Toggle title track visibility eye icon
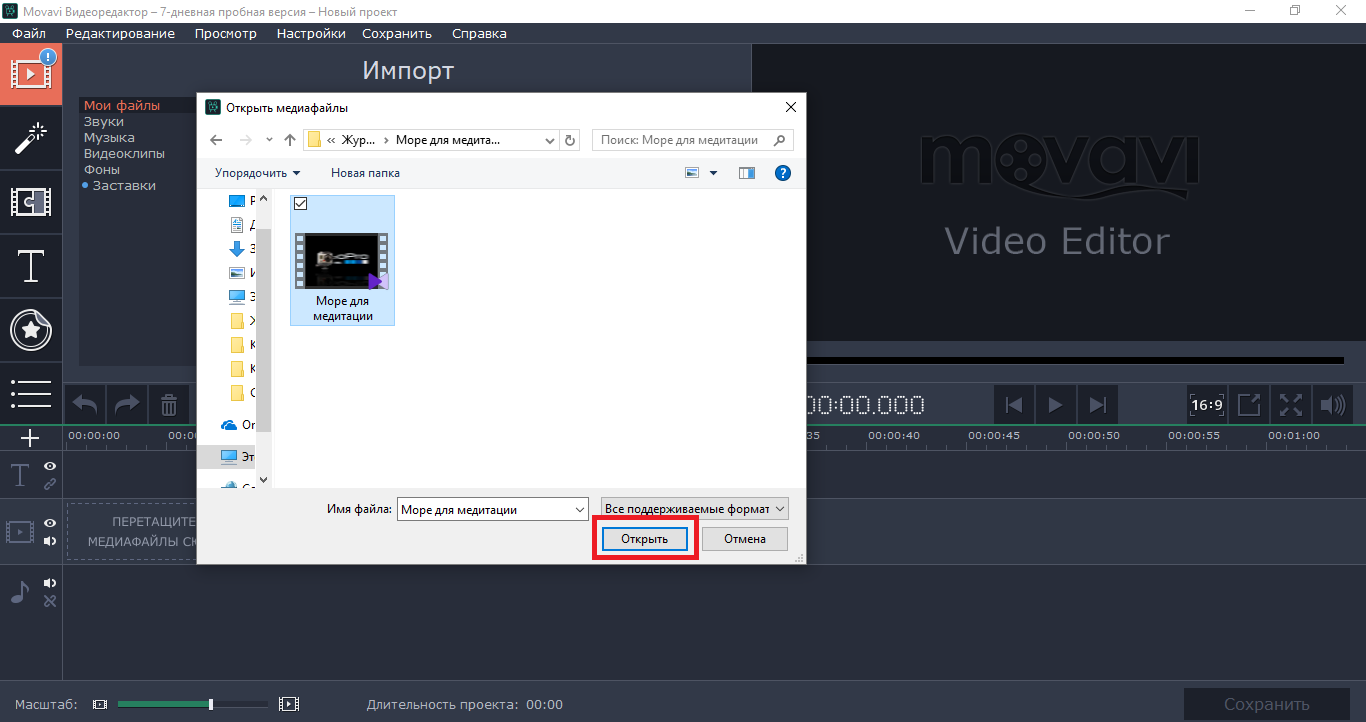This screenshot has height=722, width=1366. click(x=50, y=466)
